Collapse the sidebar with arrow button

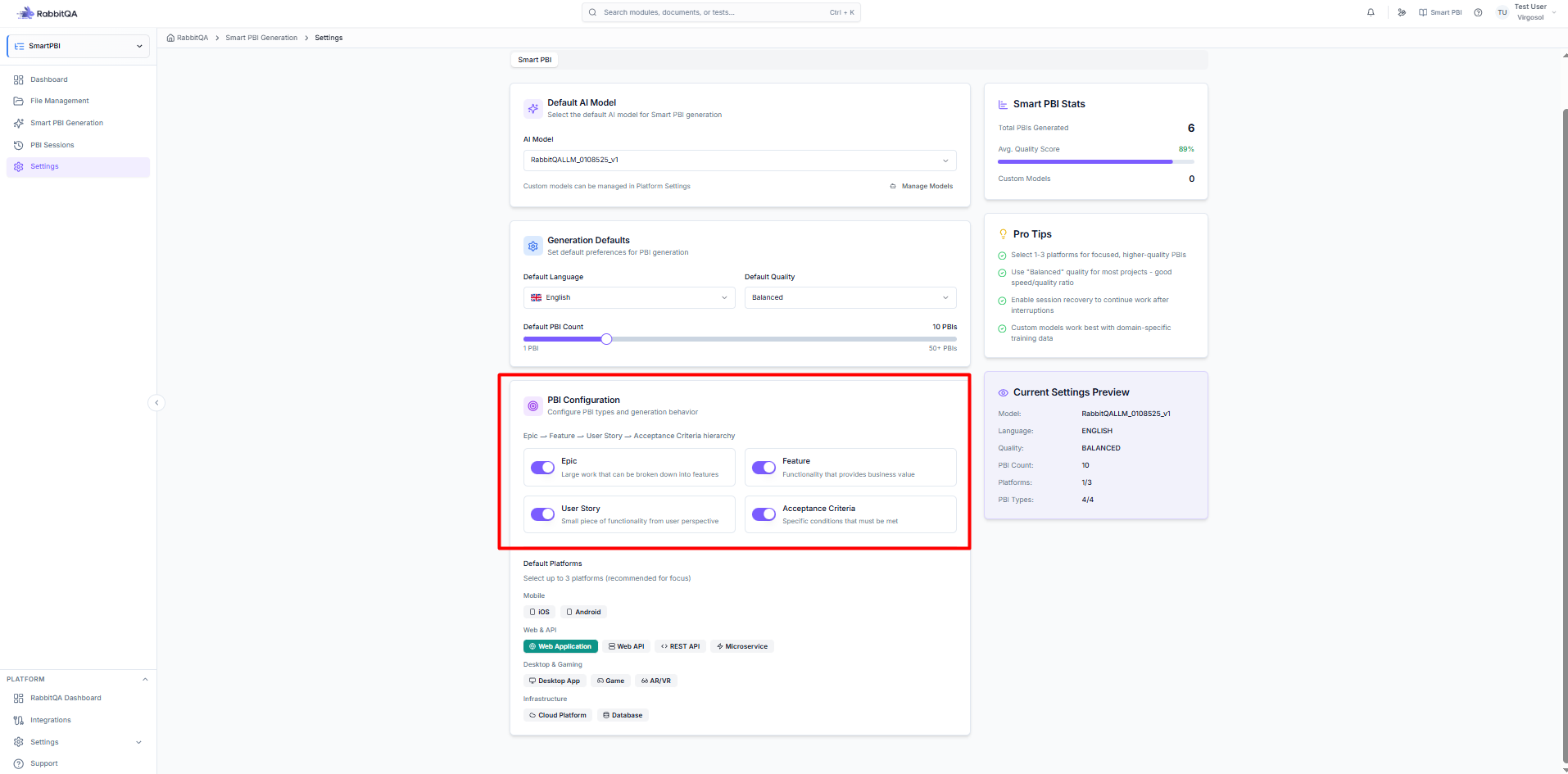pos(156,402)
